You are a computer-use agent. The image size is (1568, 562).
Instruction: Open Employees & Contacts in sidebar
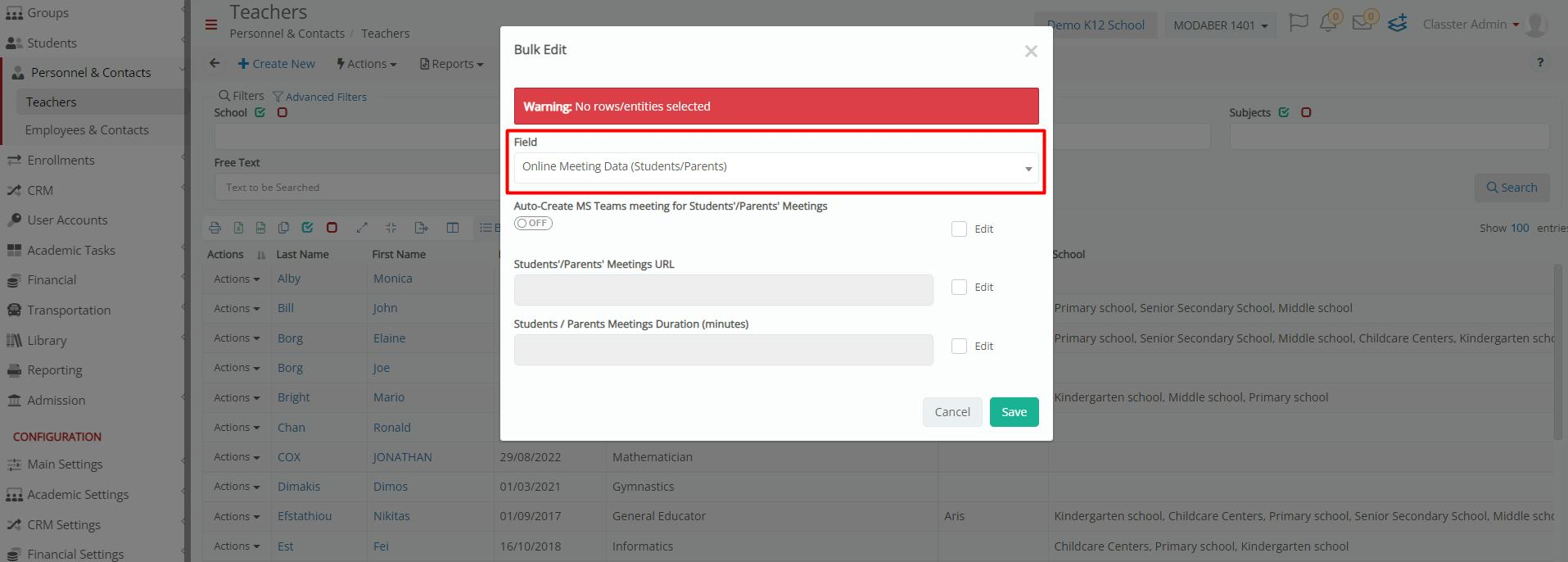pos(87,129)
